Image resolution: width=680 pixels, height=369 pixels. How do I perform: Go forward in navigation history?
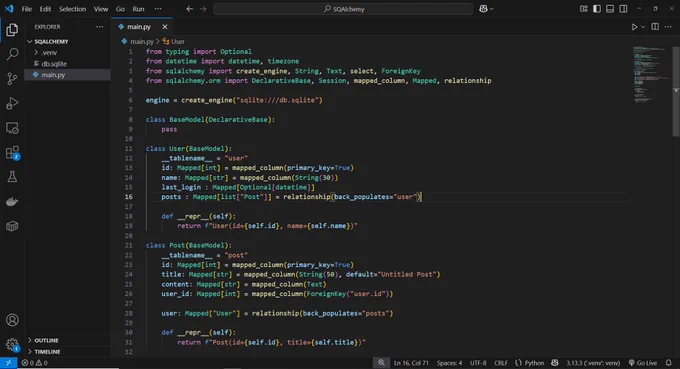(x=203, y=9)
